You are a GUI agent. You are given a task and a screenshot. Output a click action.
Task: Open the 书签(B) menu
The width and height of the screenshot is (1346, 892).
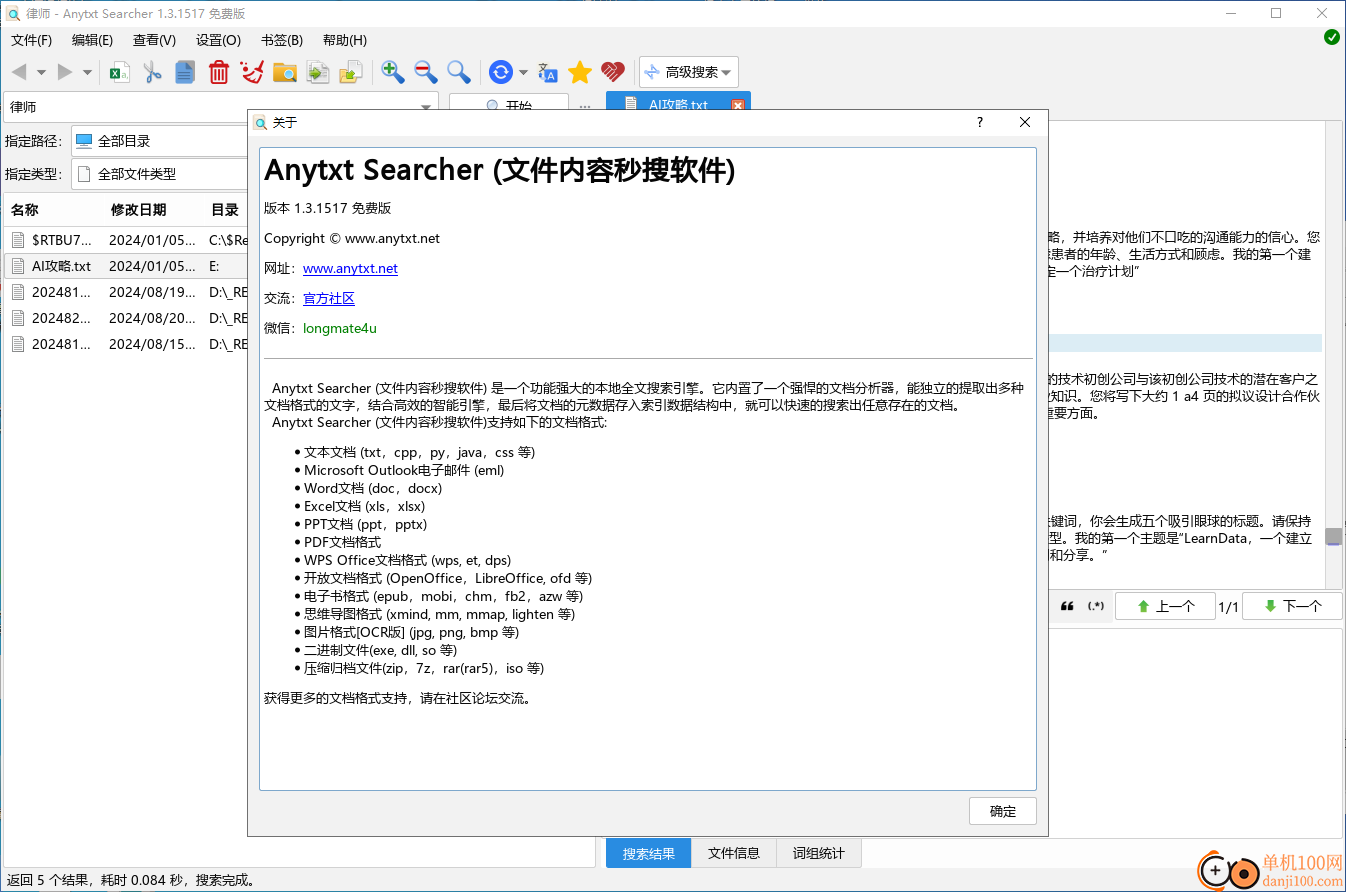282,40
